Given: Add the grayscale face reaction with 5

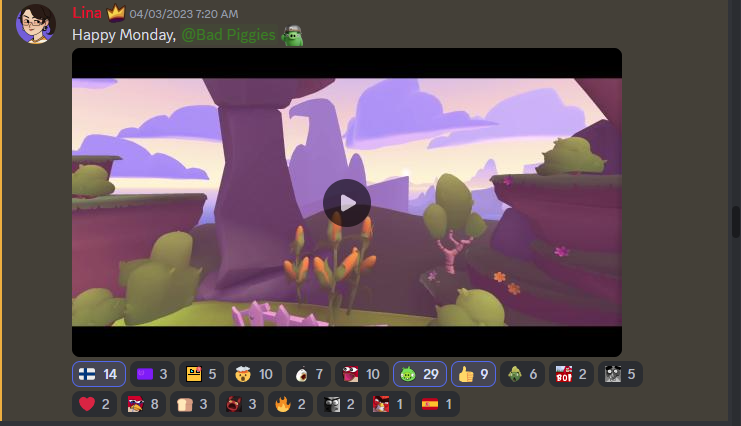Looking at the screenshot, I should point(620,374).
